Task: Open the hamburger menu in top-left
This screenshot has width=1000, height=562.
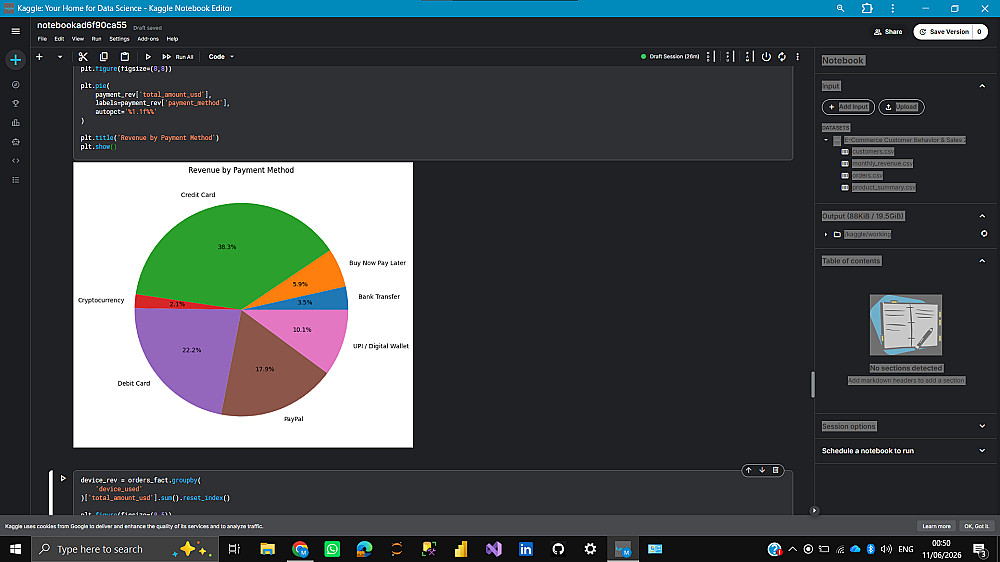Action: 16,31
